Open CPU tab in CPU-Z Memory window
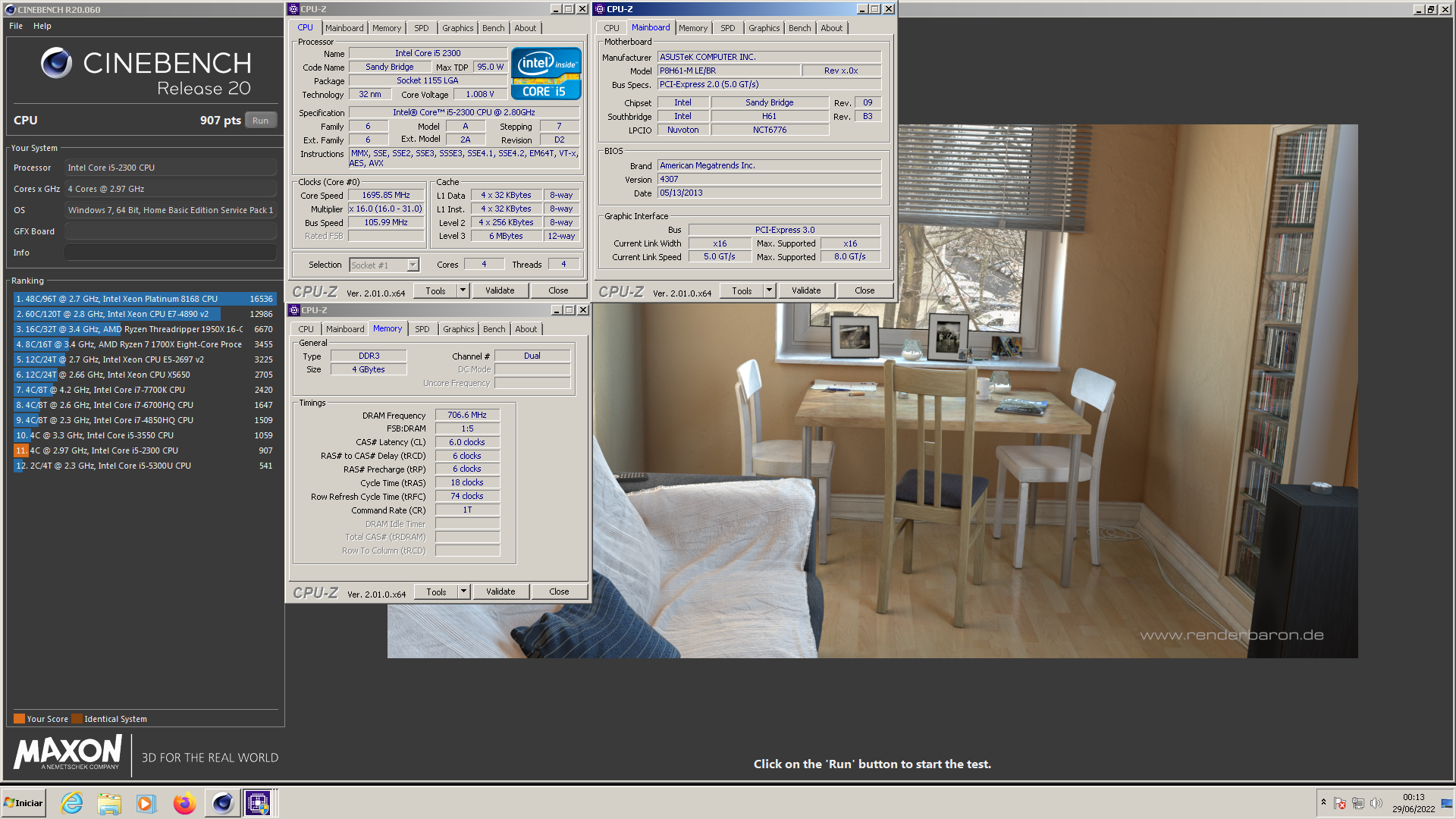The height and width of the screenshot is (819, 1456). coord(306,329)
